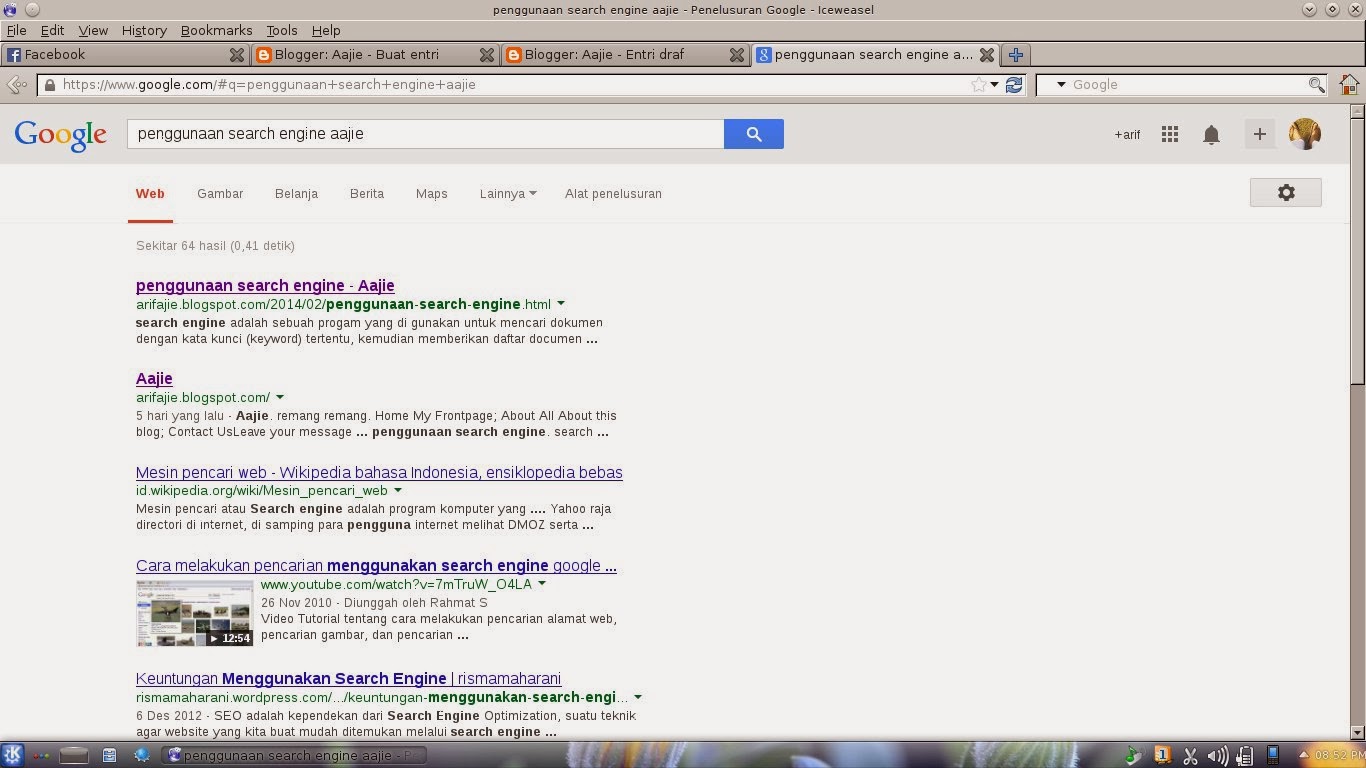Click the Google search query input field

click(x=425, y=134)
